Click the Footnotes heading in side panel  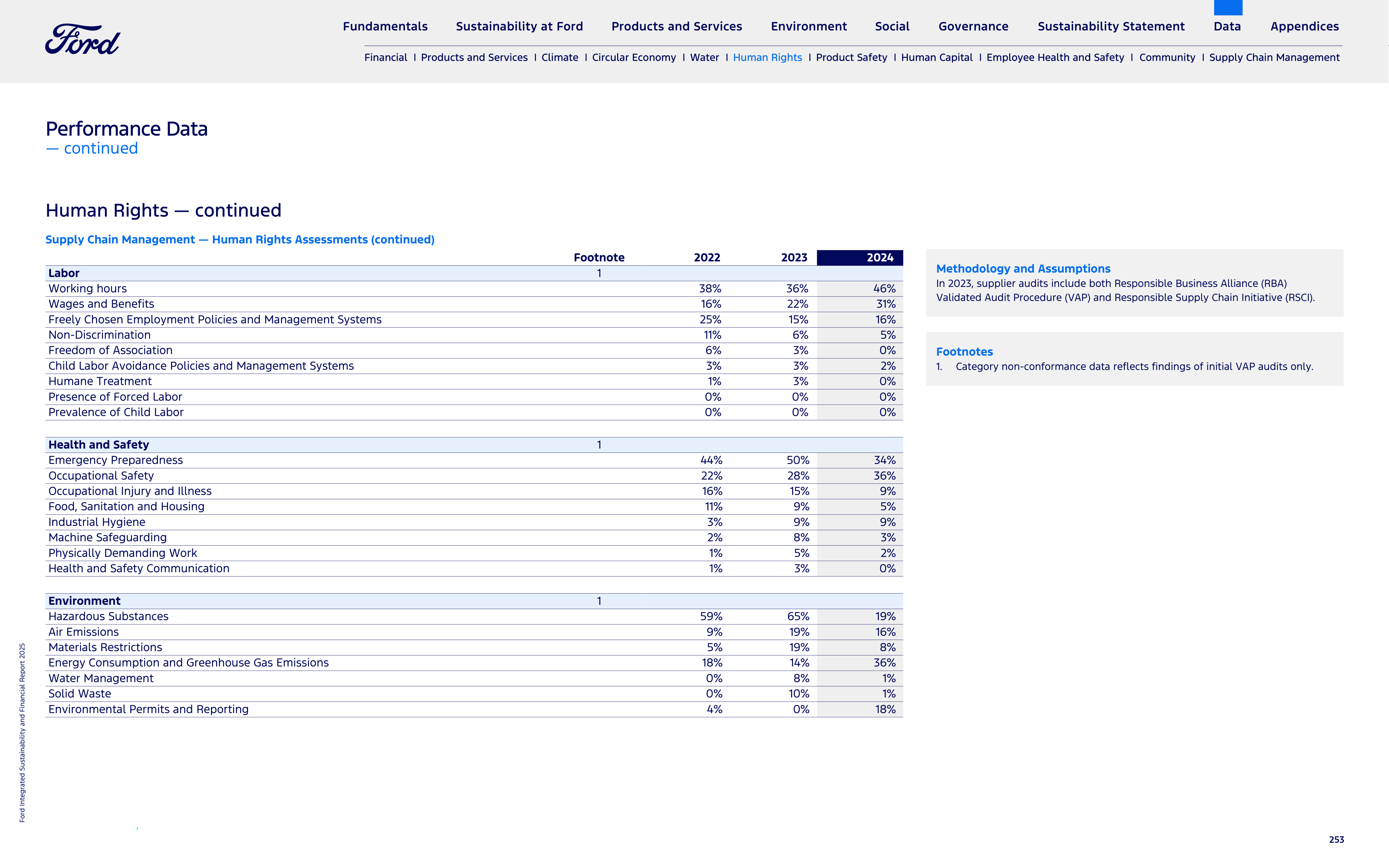click(964, 352)
